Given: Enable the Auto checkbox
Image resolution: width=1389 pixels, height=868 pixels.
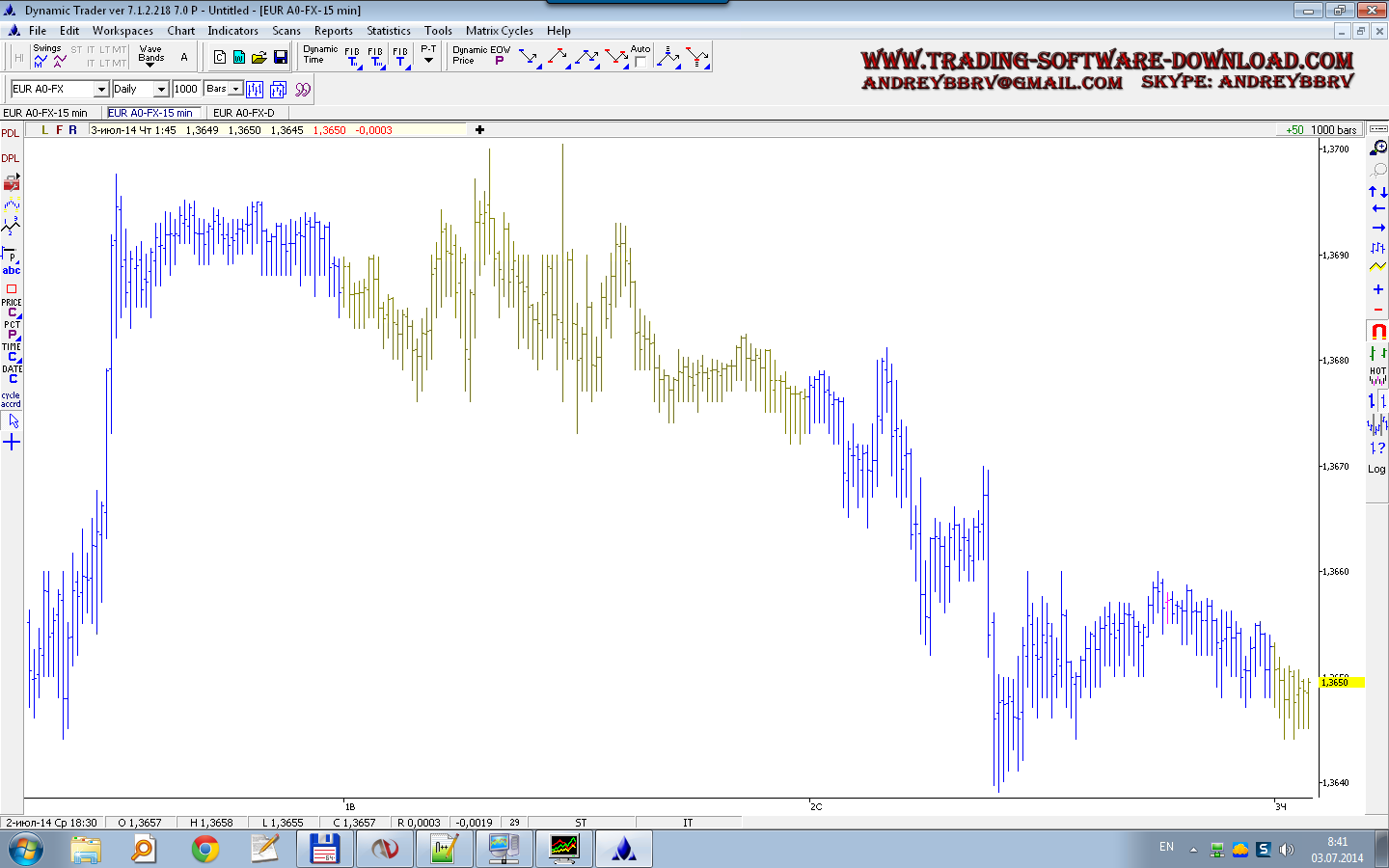Looking at the screenshot, I should coord(640,62).
